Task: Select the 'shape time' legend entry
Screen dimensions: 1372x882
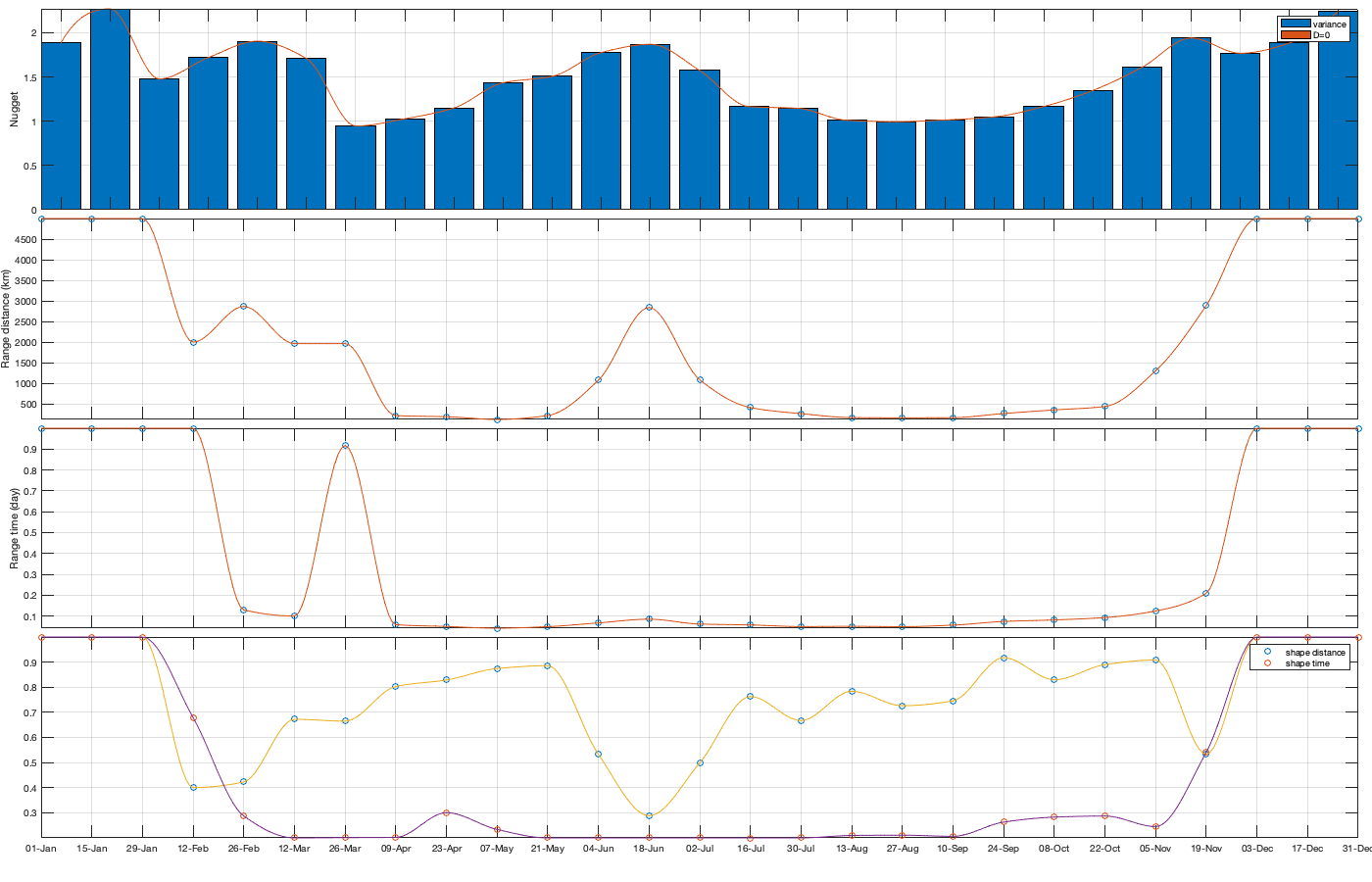Action: (x=1307, y=663)
